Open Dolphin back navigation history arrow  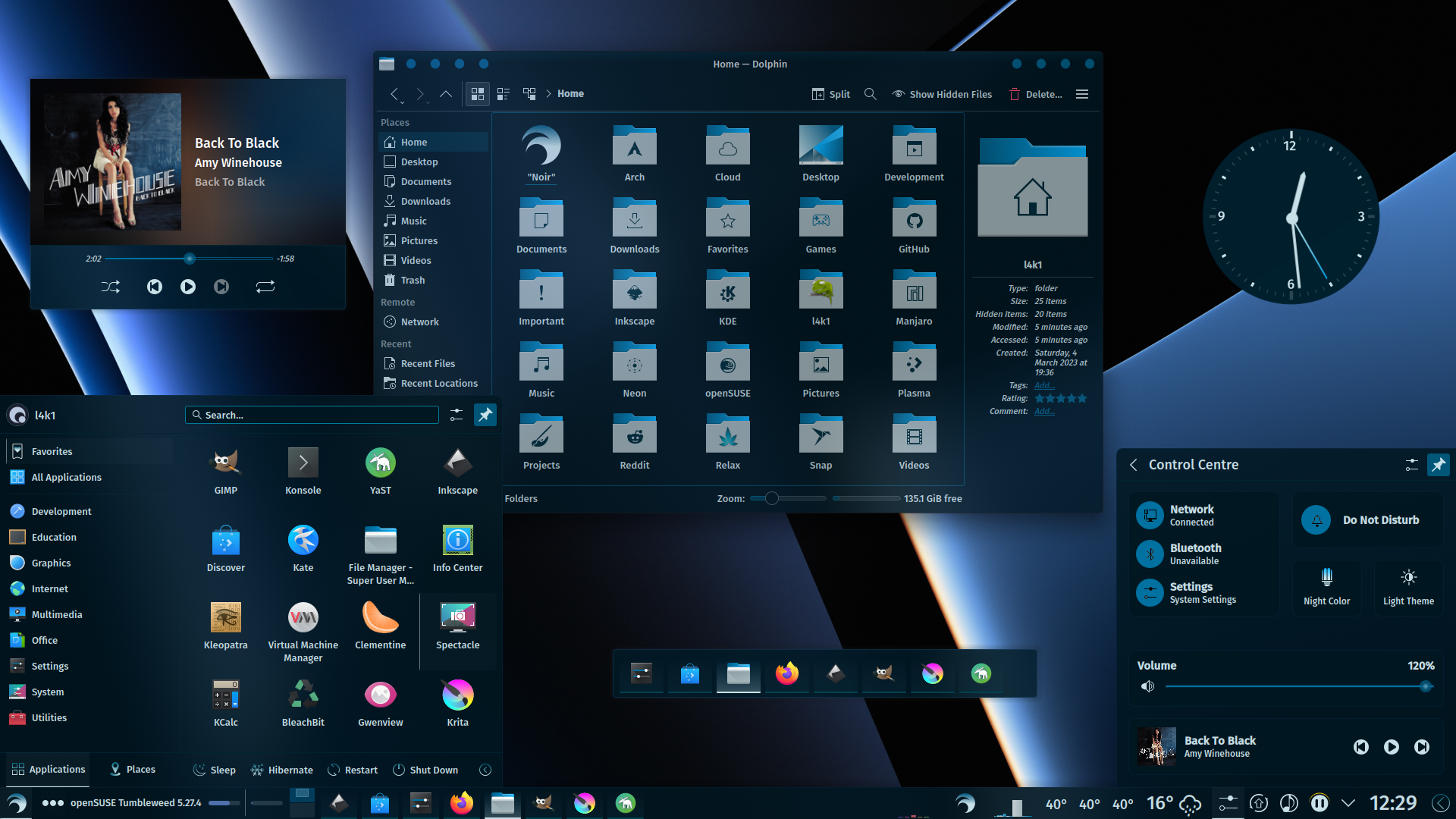click(x=394, y=94)
